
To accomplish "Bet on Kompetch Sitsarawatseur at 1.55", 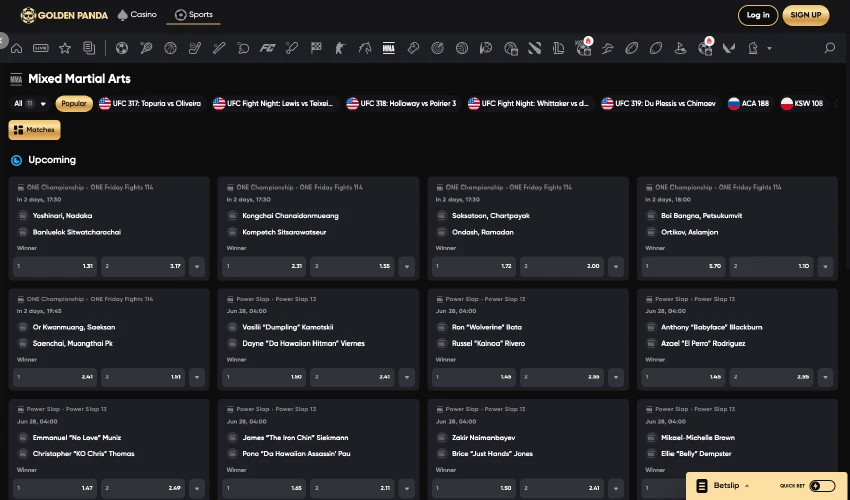I will pyautogui.click(x=353, y=266).
